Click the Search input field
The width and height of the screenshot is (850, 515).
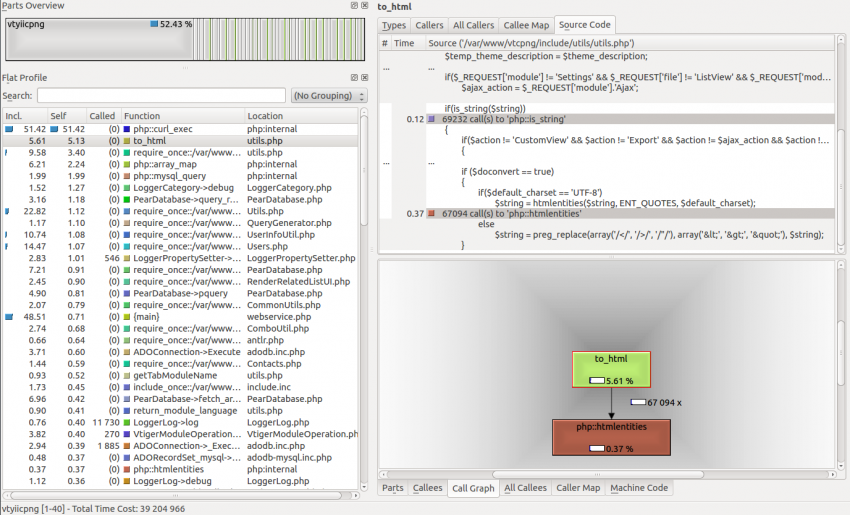click(160, 96)
